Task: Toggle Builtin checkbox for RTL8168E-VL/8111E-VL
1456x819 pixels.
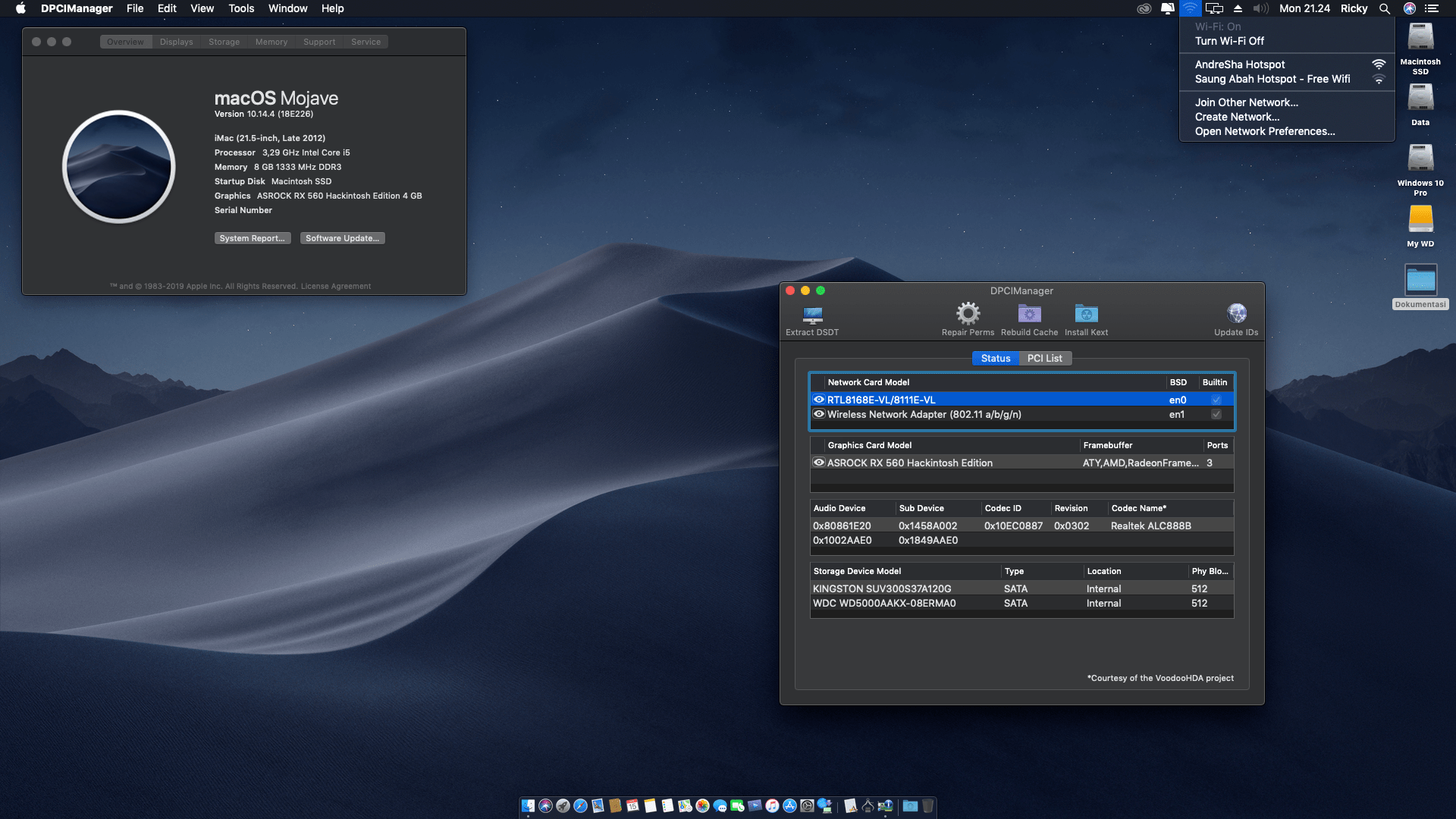Action: click(1216, 400)
